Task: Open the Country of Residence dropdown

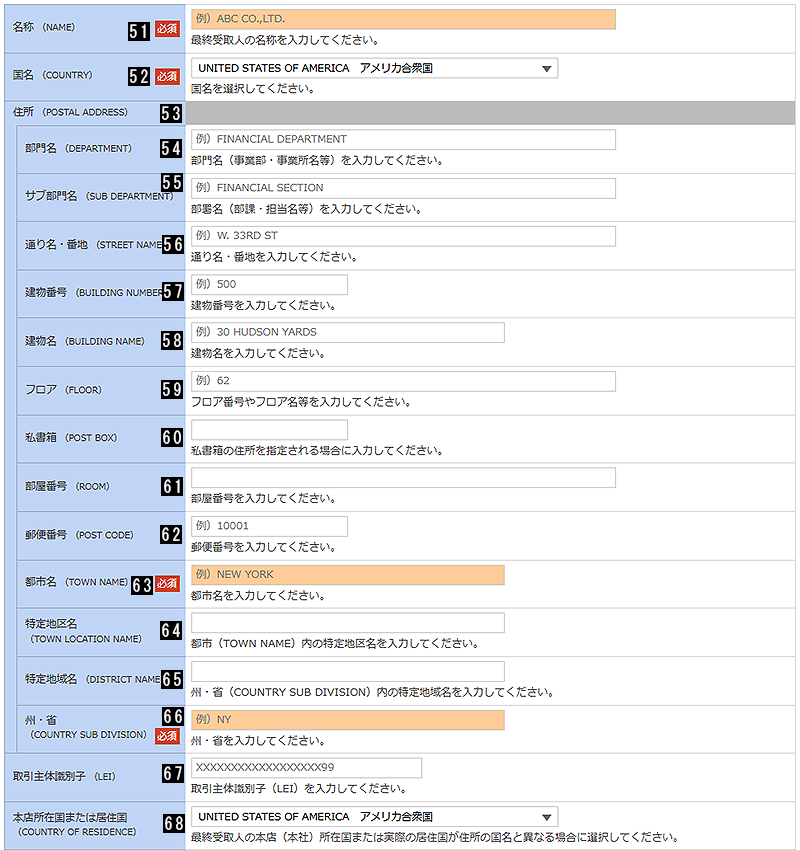Action: pyautogui.click(x=375, y=817)
